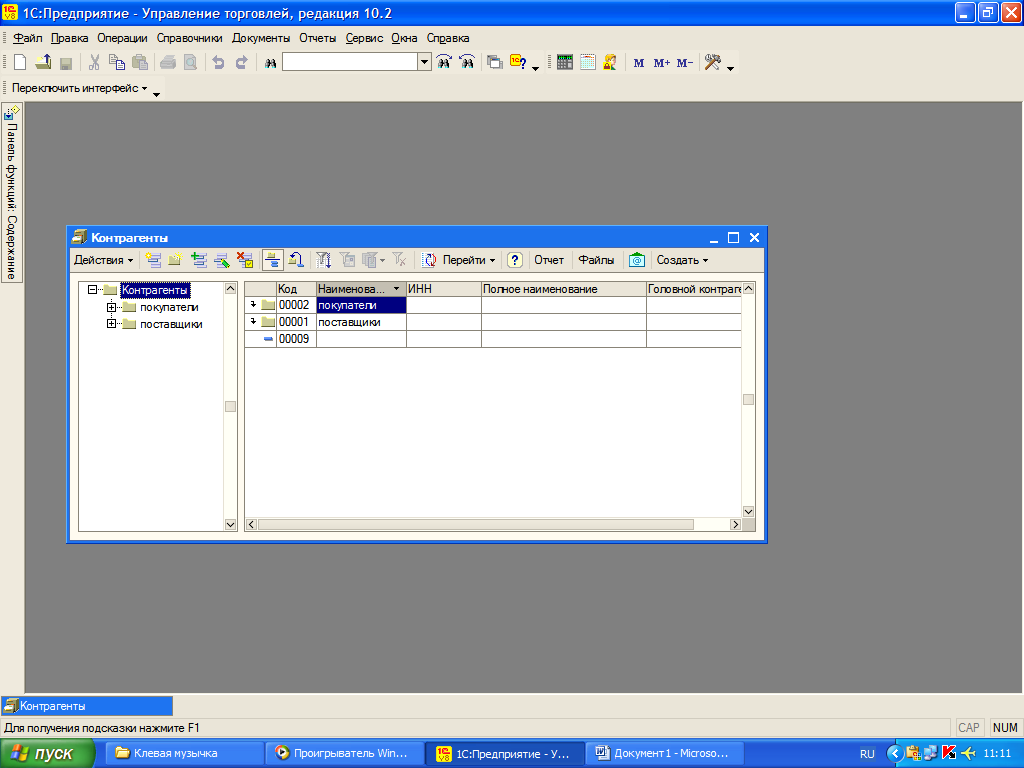The image size is (1024, 768).
Task: Click the email @ icon in Контрагенты toolbar
Action: (x=637, y=260)
